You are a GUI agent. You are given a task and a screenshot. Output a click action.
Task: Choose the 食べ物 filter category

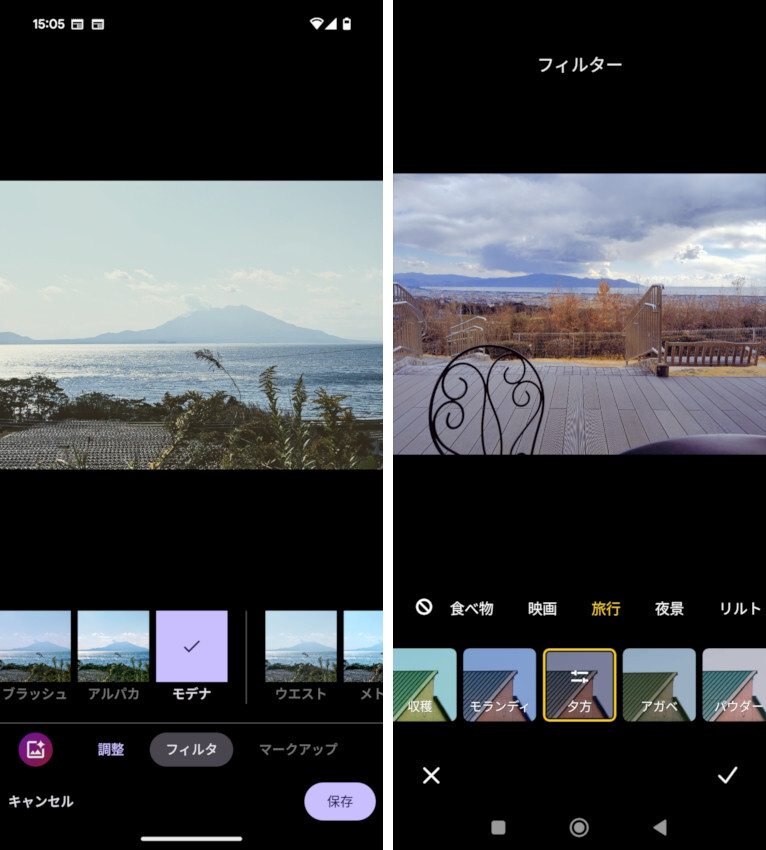471,608
